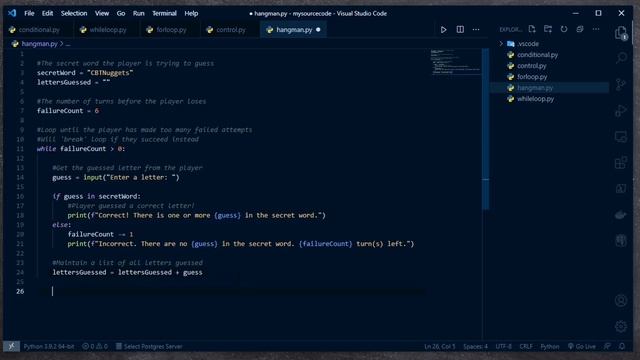
Task: Refresh the Explorer file list
Action: 564,29
